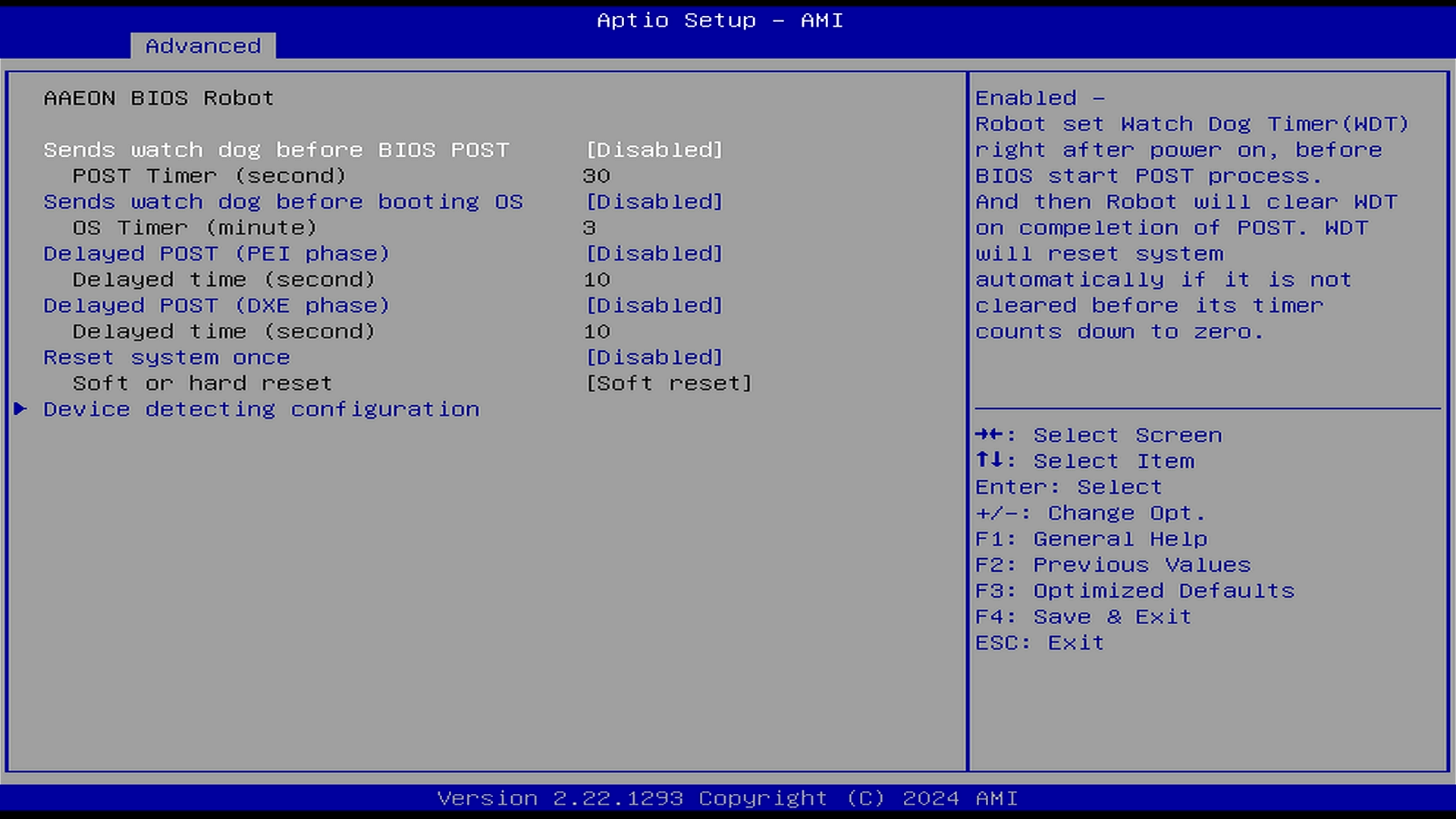Screen dimensions: 1456x819
Task: Click the ESC: Exit hint
Action: pos(1039,643)
